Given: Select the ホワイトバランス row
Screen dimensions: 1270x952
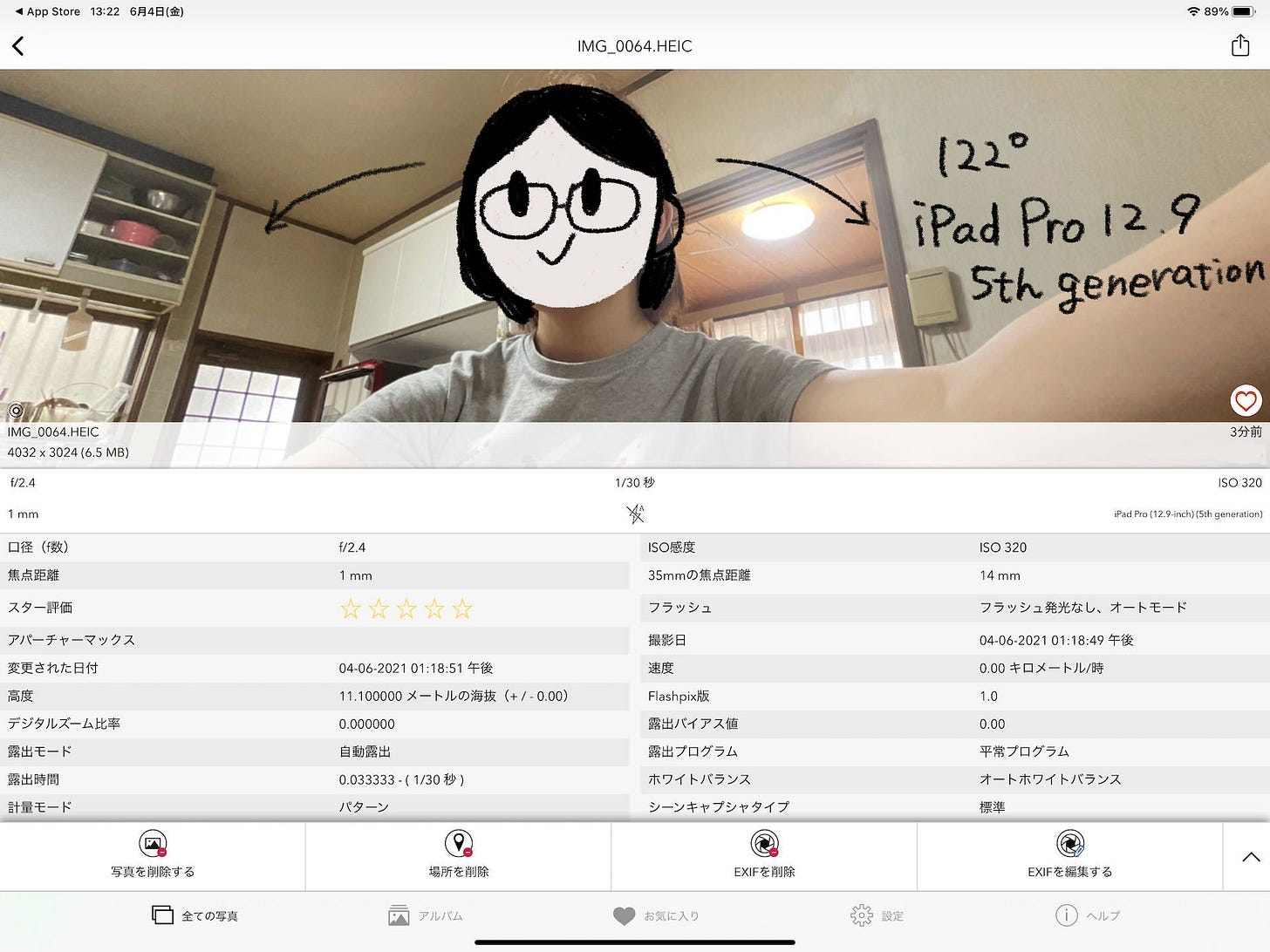Looking at the screenshot, I should coord(955,779).
